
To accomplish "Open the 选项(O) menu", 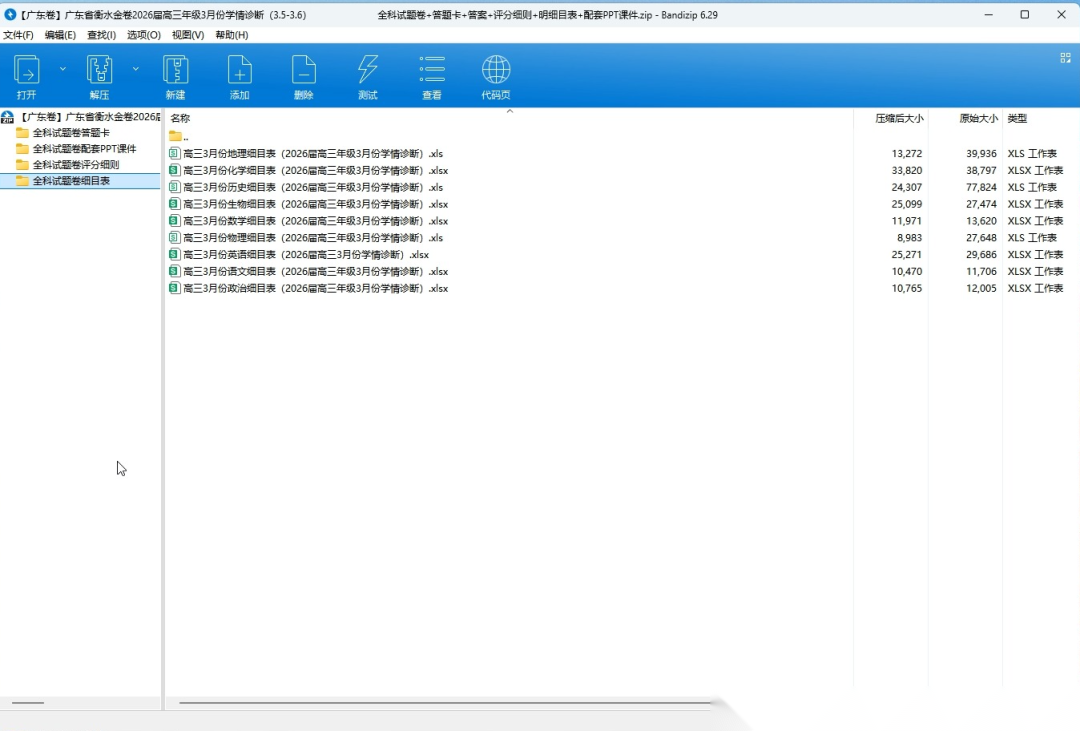I will click(x=143, y=35).
